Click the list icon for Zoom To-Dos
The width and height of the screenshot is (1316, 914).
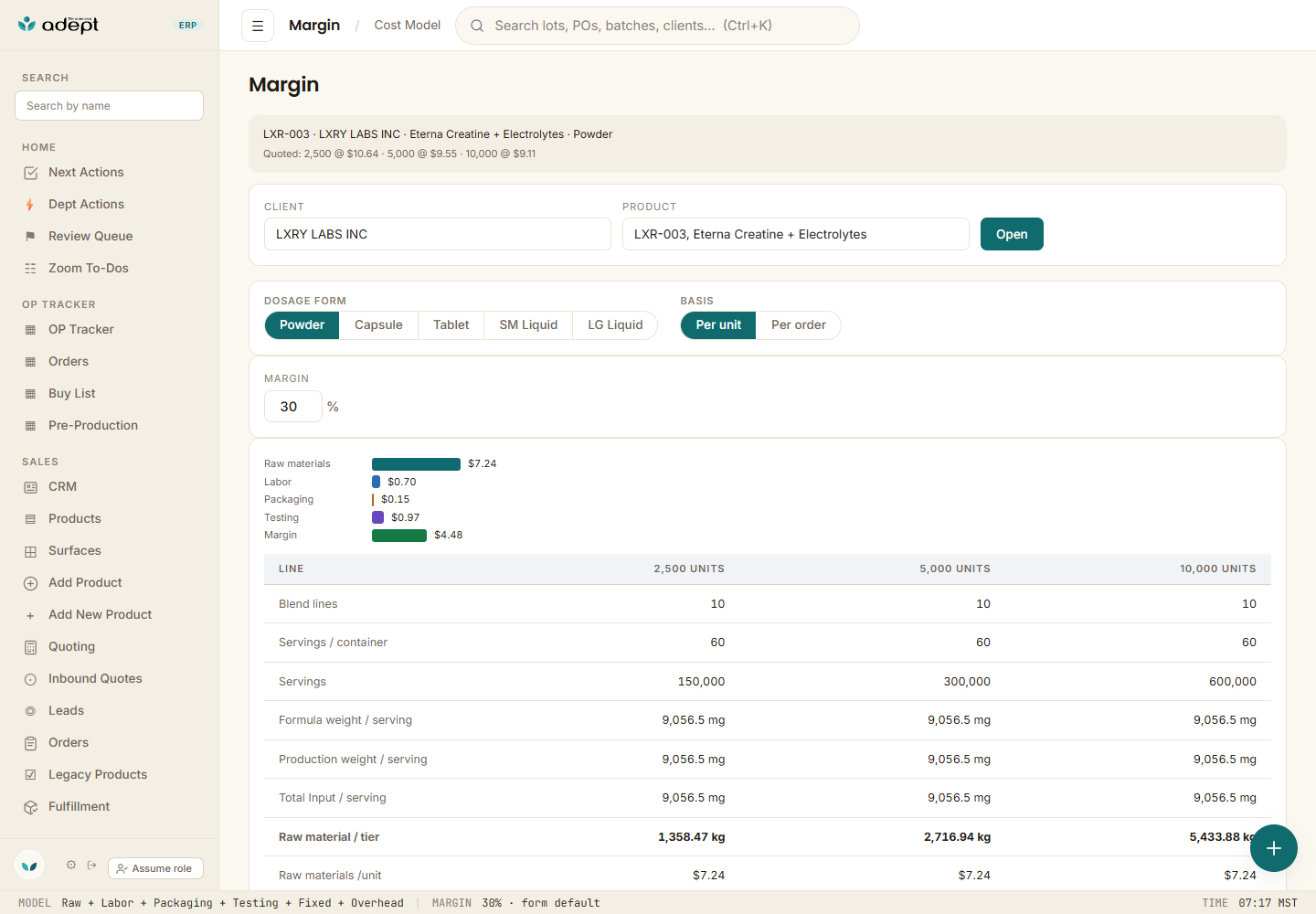click(x=30, y=269)
